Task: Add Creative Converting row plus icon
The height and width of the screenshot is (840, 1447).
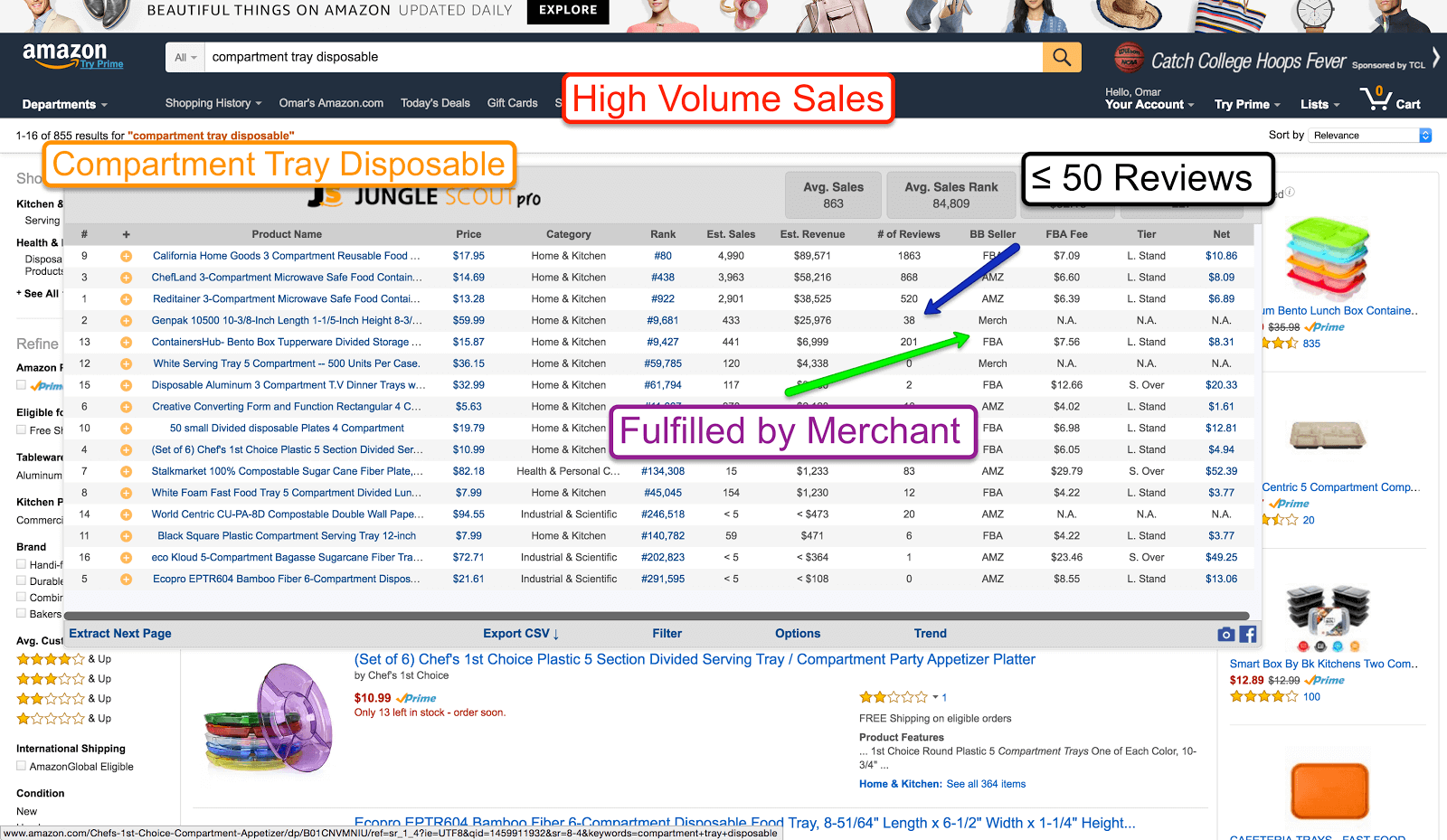Action: (x=126, y=408)
